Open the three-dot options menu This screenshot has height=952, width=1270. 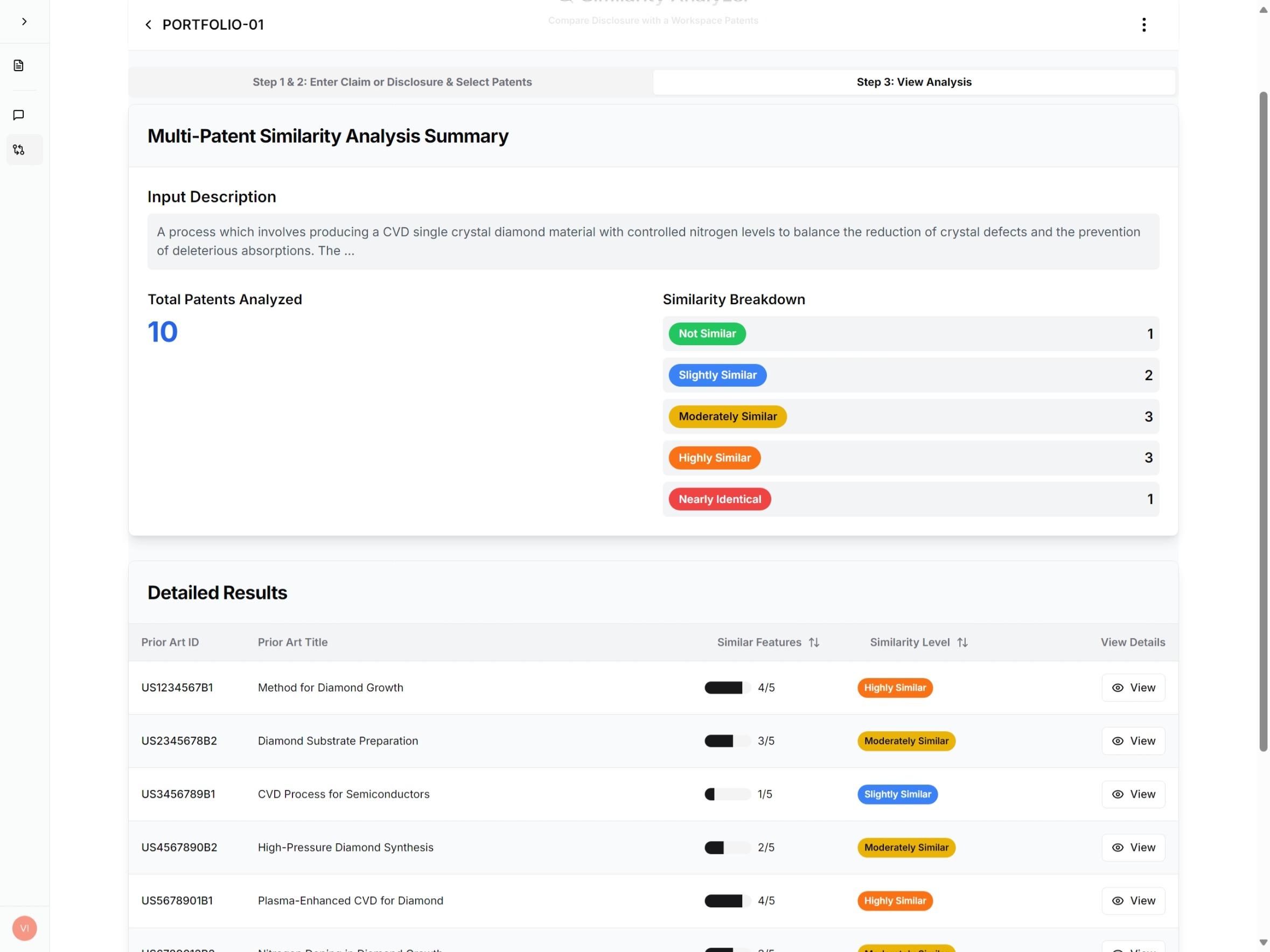[x=1143, y=25]
